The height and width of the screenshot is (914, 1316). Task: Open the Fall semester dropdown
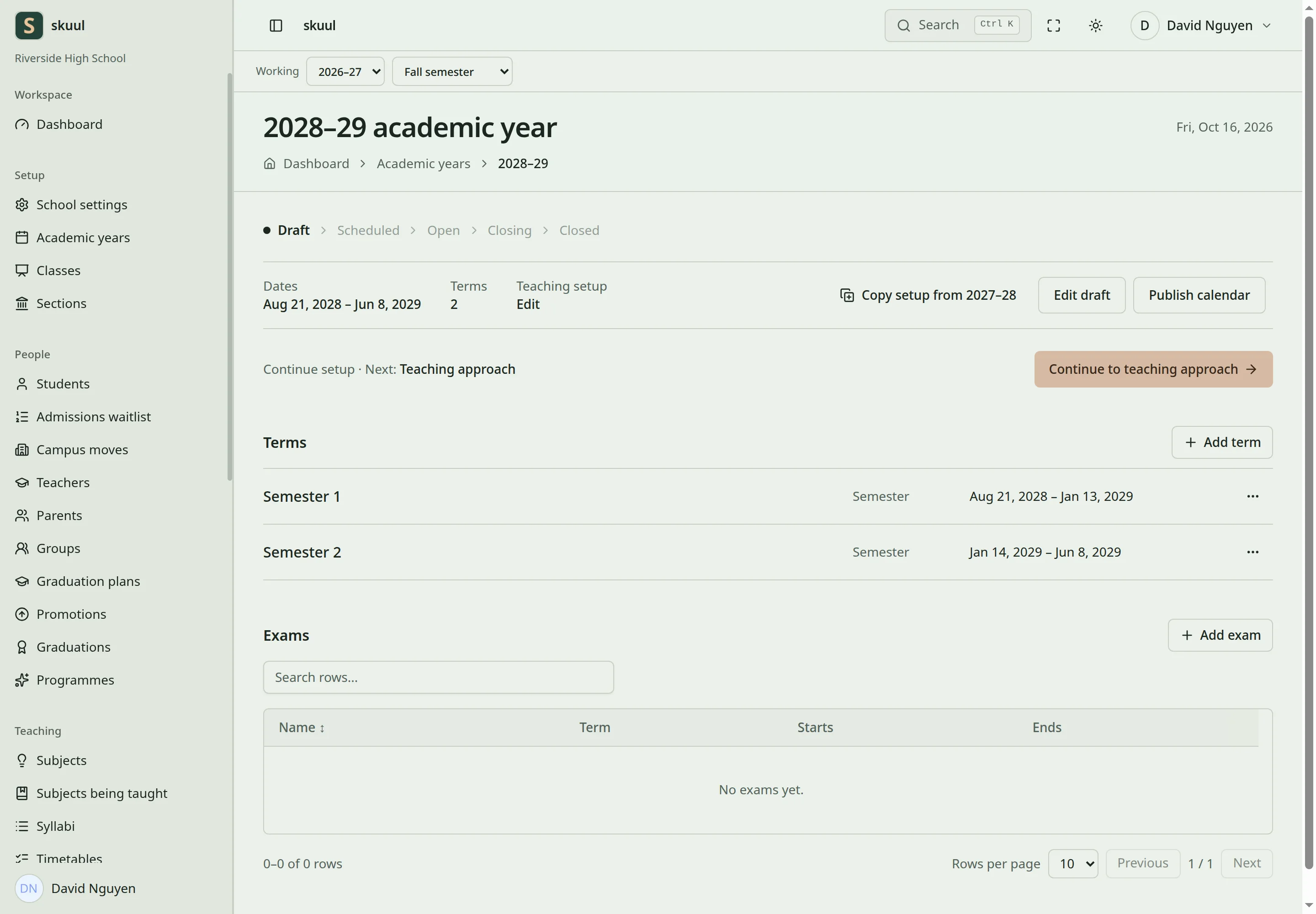click(x=452, y=72)
